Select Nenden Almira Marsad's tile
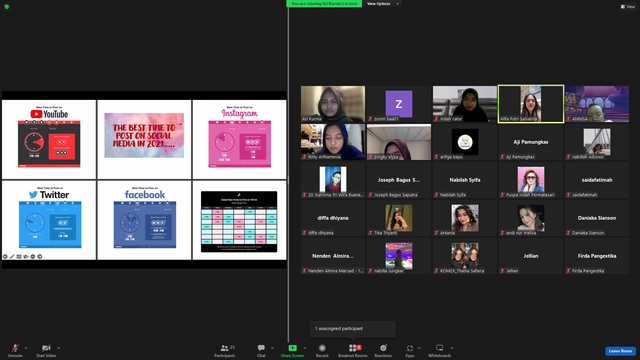 (x=333, y=256)
